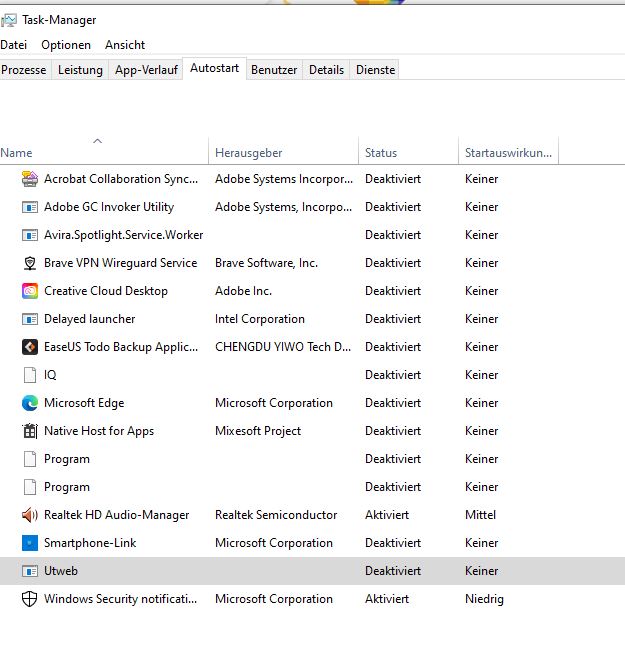Click the Smartphone-Link blue icon
The image size is (625, 657).
pos(30,543)
